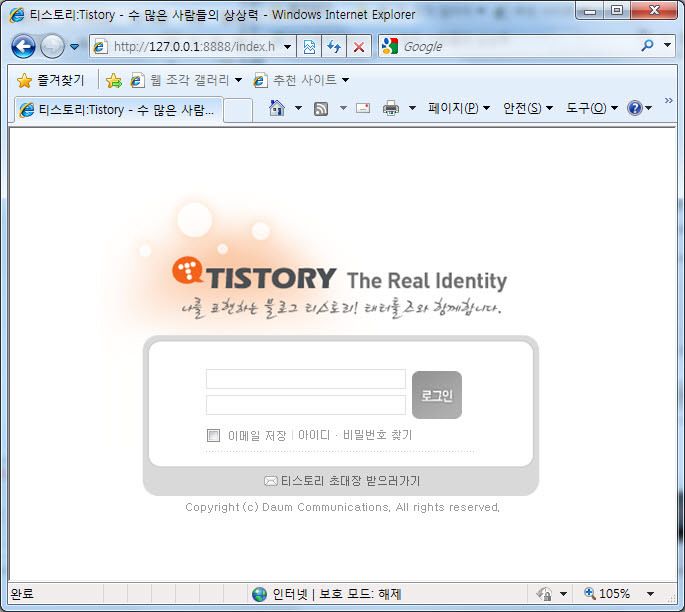Open 아이디 · 비밀번호 찾기 link

[355, 435]
